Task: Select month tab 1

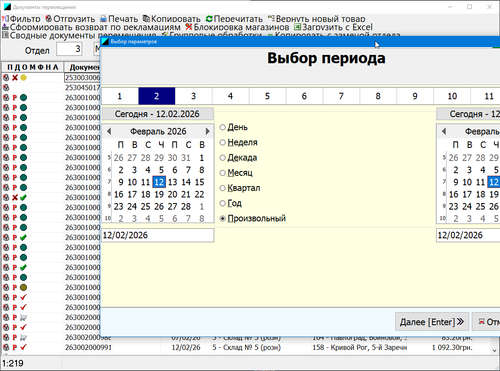Action: tap(120, 96)
